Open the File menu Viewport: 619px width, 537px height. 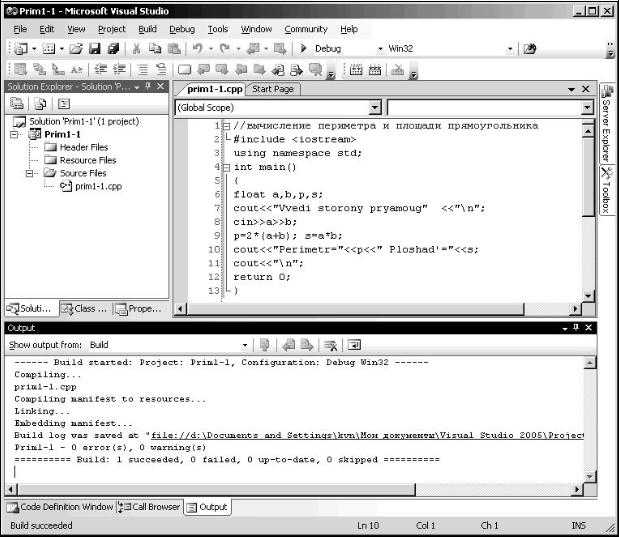(20, 29)
